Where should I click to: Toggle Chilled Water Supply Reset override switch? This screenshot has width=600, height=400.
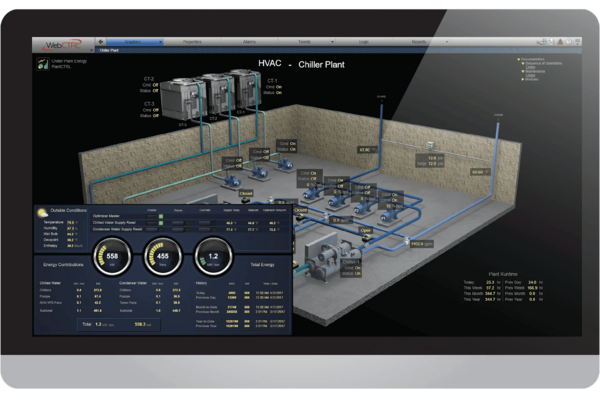pos(207,223)
